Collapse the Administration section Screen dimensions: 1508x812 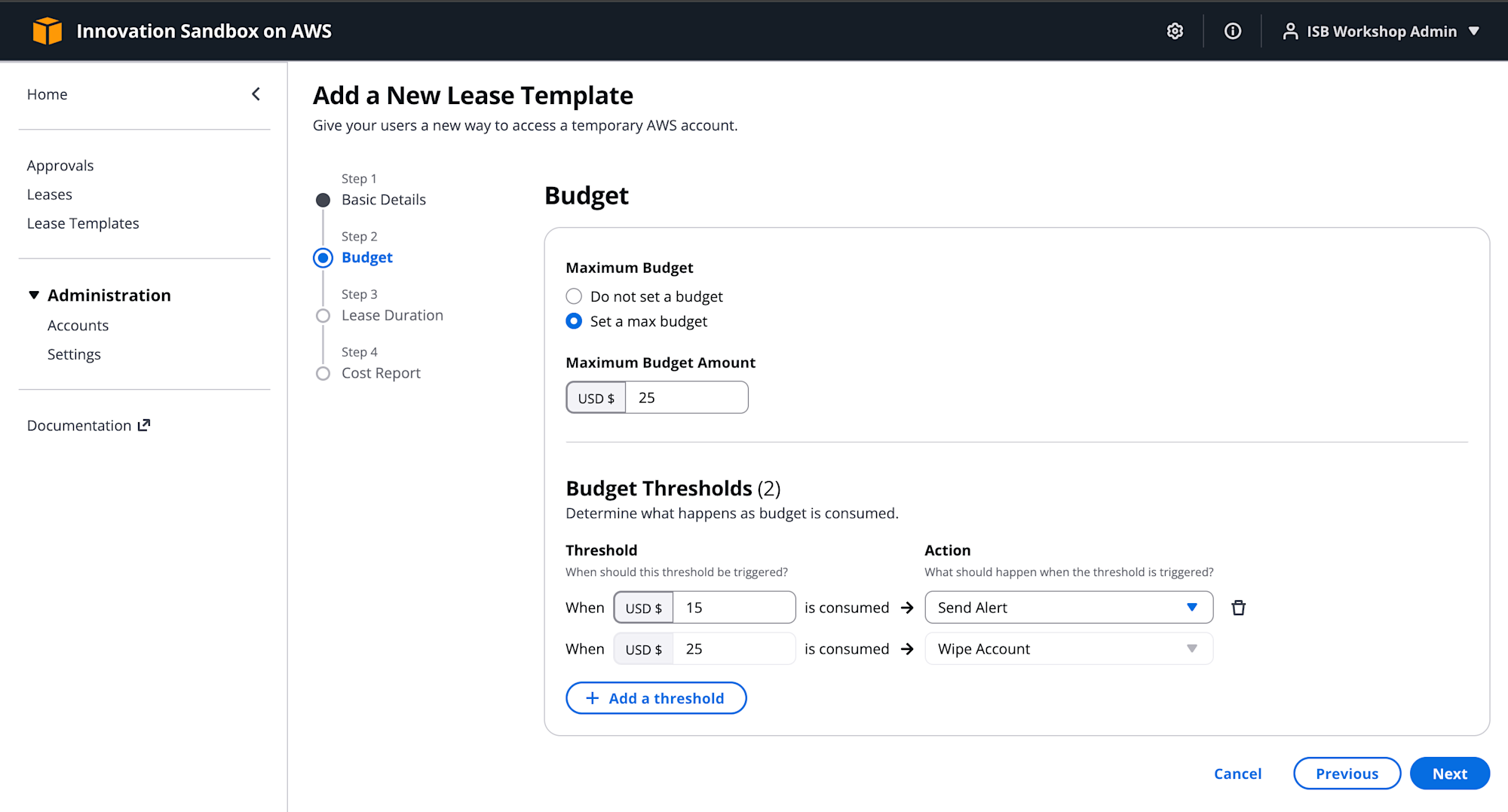coord(34,295)
